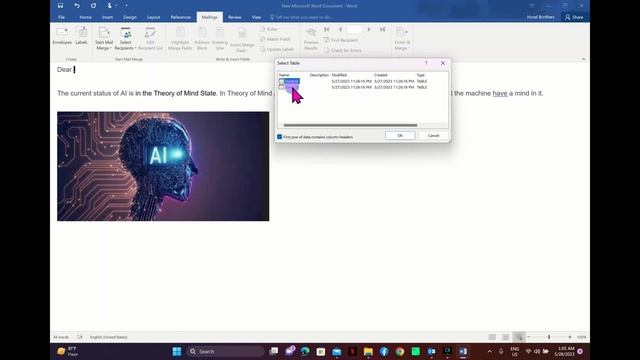This screenshot has height=360, width=640.
Task: Show hidden system tray icons
Action: pyautogui.click(x=489, y=351)
